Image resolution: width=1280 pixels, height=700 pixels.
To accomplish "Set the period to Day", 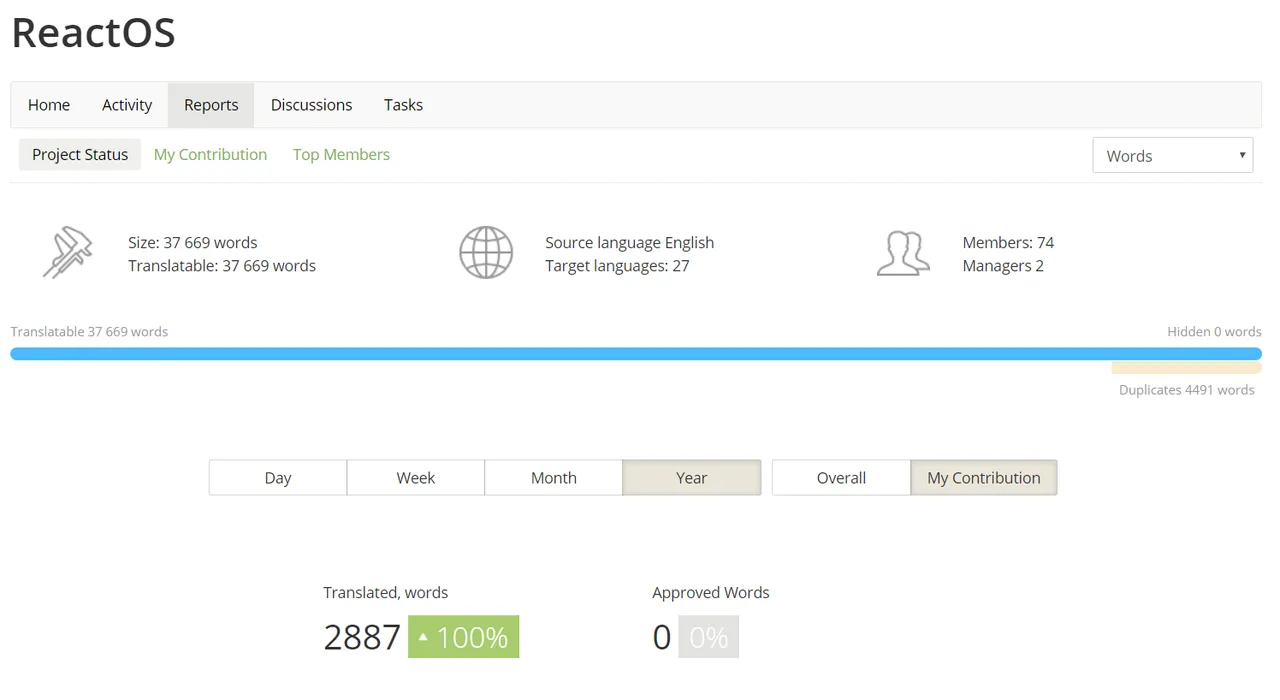I will [278, 478].
